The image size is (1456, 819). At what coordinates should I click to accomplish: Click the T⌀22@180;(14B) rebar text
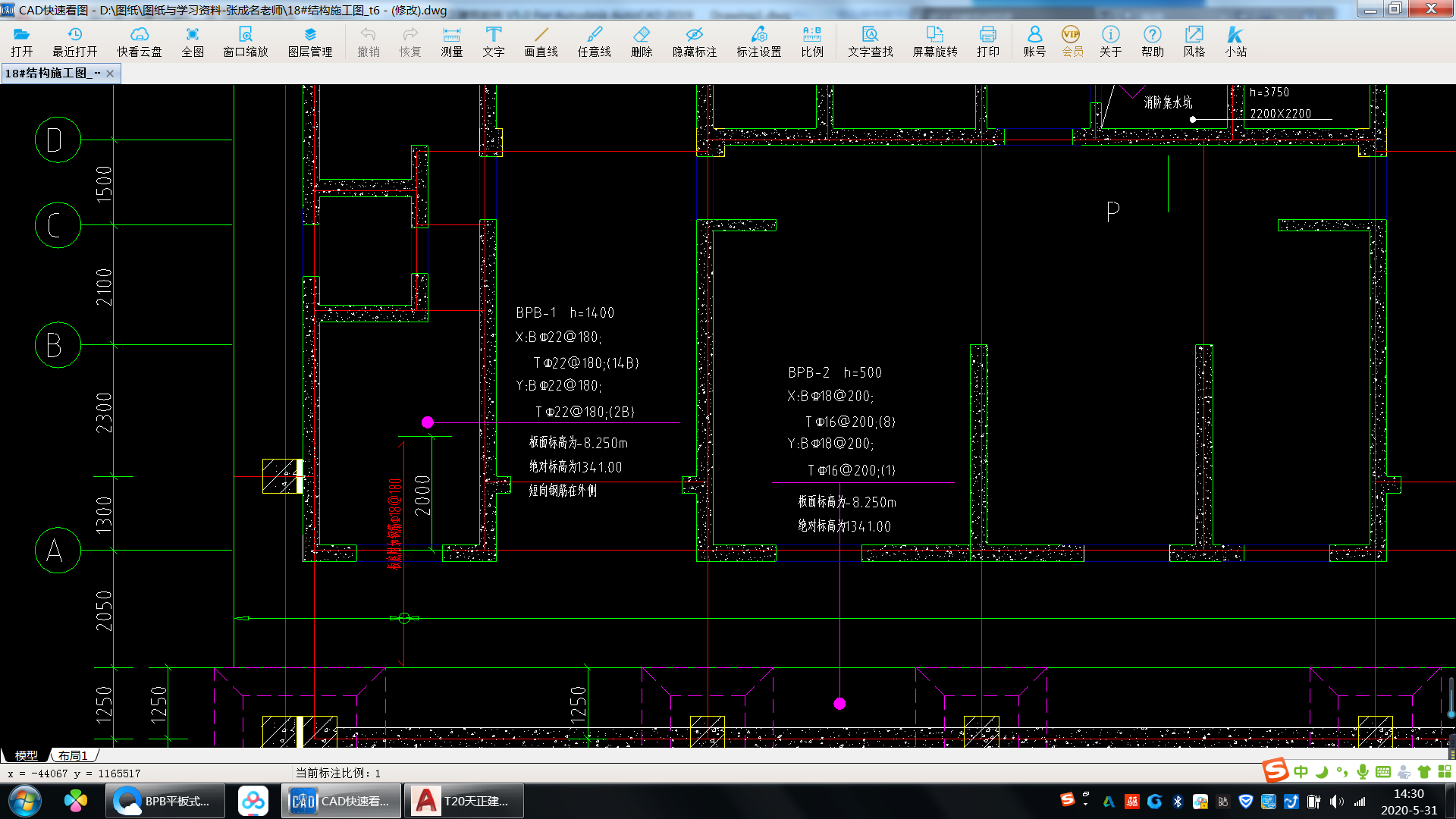[586, 362]
